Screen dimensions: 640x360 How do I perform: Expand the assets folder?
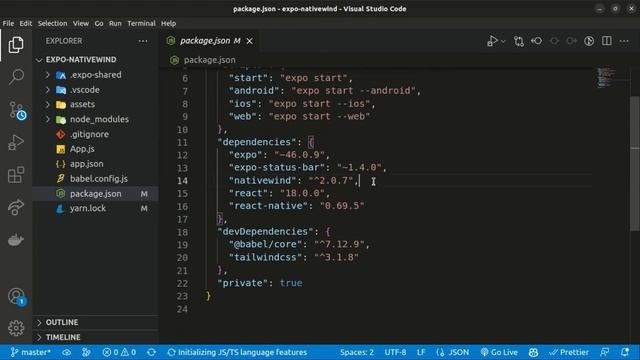[x=96, y=104]
